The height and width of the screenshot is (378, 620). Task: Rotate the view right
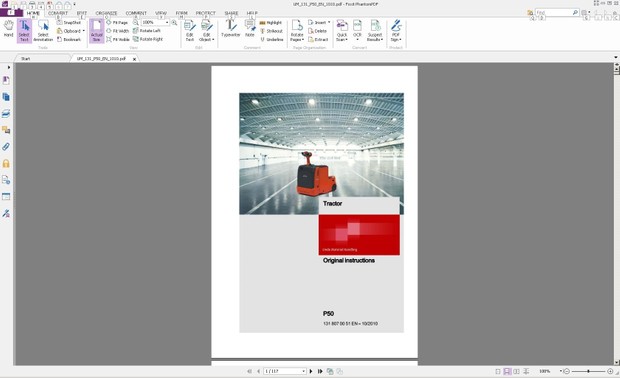[148, 39]
